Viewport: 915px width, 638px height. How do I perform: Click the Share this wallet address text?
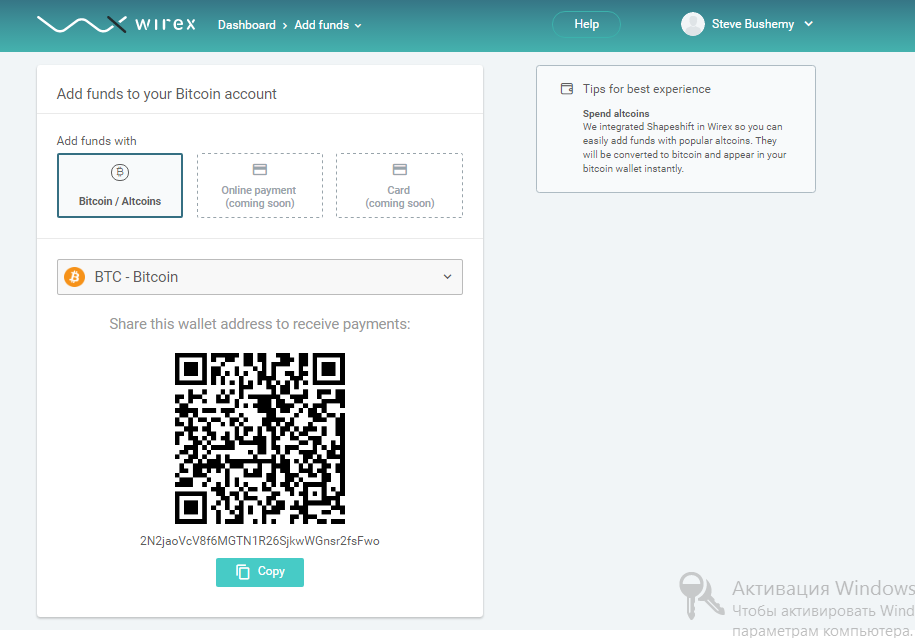coord(260,324)
